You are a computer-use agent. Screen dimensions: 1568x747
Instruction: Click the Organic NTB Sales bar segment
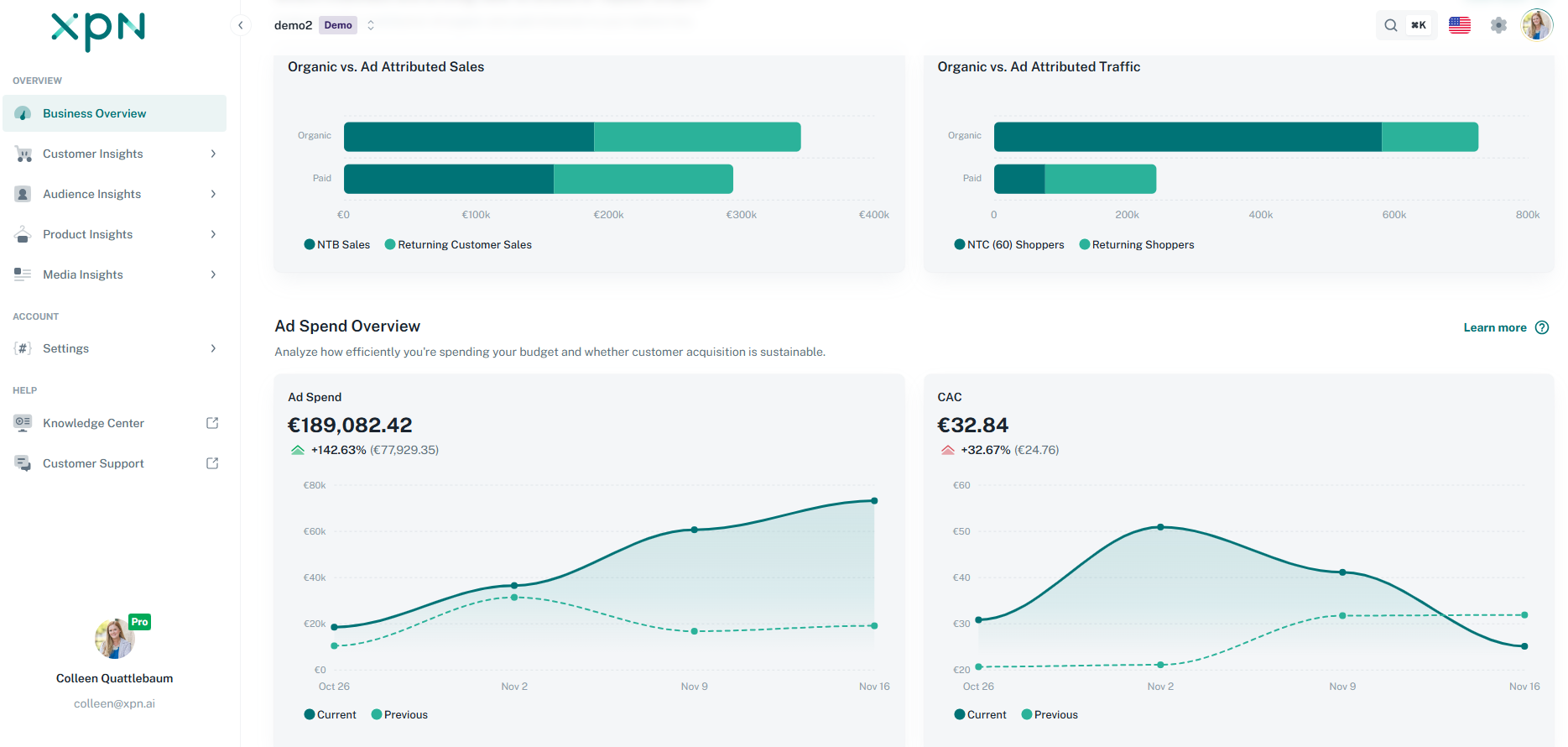pyautogui.click(x=469, y=137)
